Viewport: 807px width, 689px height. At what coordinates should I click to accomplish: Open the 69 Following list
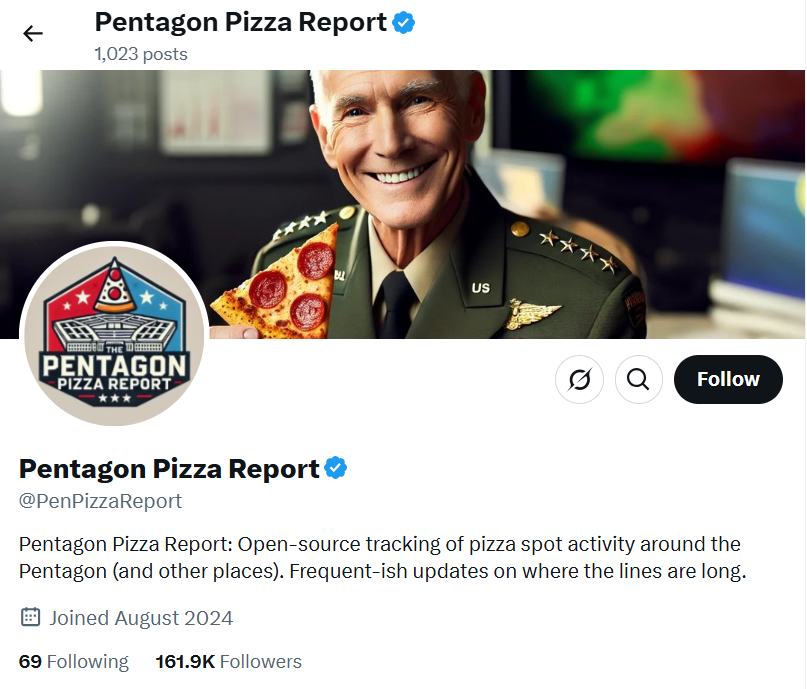pyautogui.click(x=74, y=661)
